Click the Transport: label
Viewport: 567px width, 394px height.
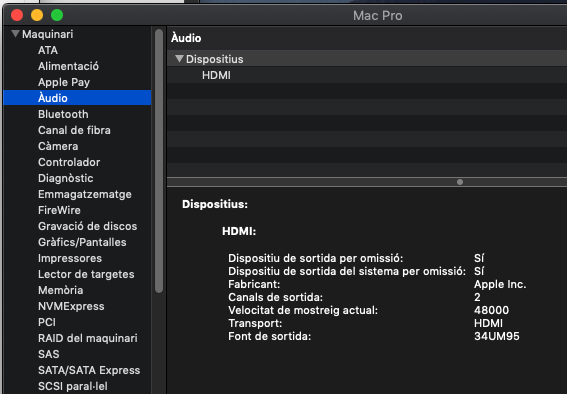click(x=255, y=323)
